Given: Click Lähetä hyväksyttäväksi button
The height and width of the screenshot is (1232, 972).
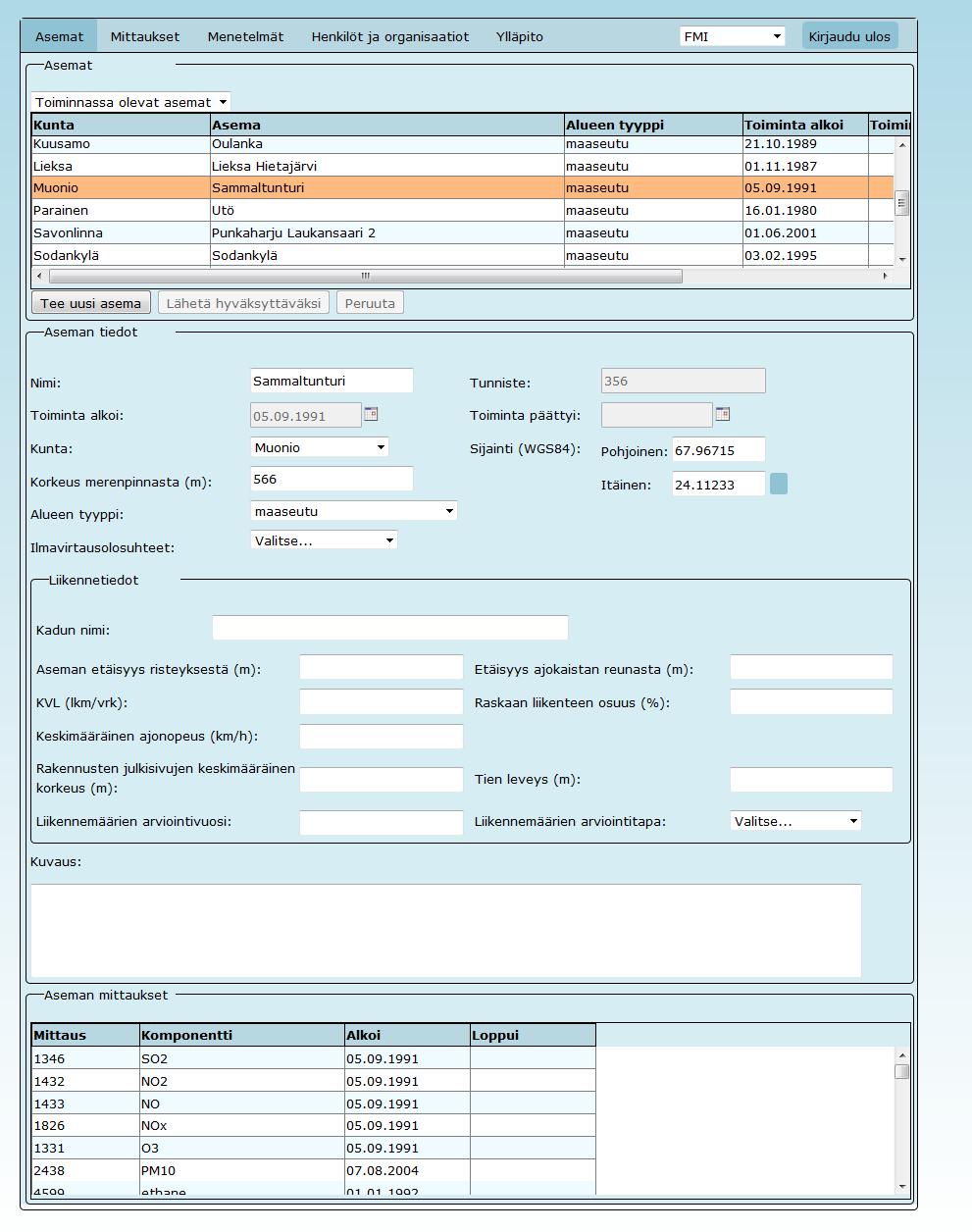Looking at the screenshot, I should 243,303.
